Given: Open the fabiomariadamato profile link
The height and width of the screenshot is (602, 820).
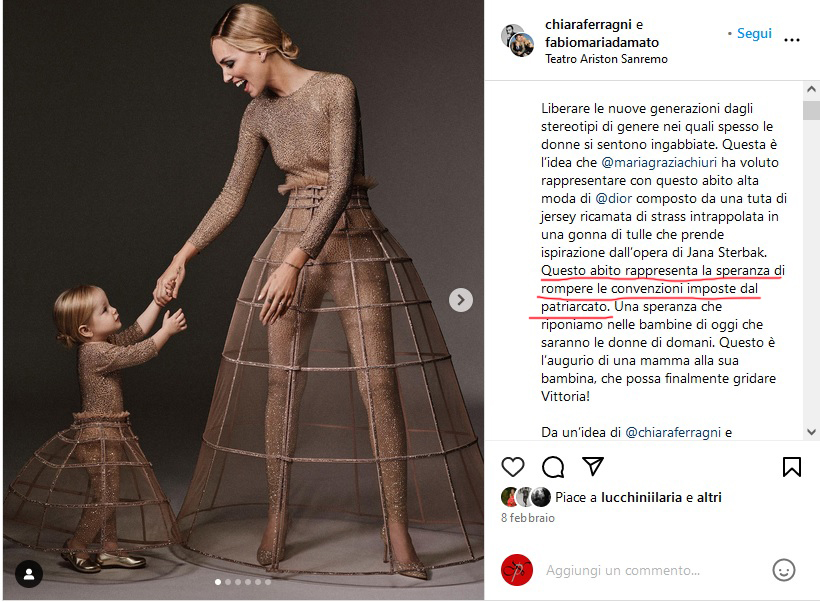Looking at the screenshot, I should coord(602,42).
